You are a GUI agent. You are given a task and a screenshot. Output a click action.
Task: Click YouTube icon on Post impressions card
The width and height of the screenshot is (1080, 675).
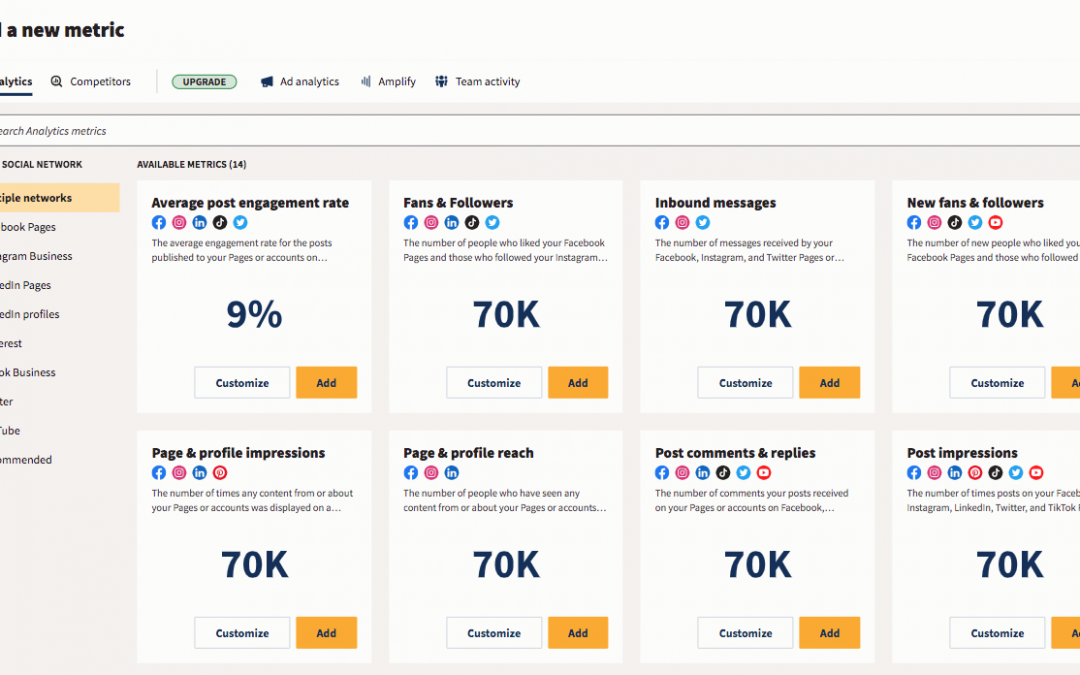pyautogui.click(x=1036, y=472)
